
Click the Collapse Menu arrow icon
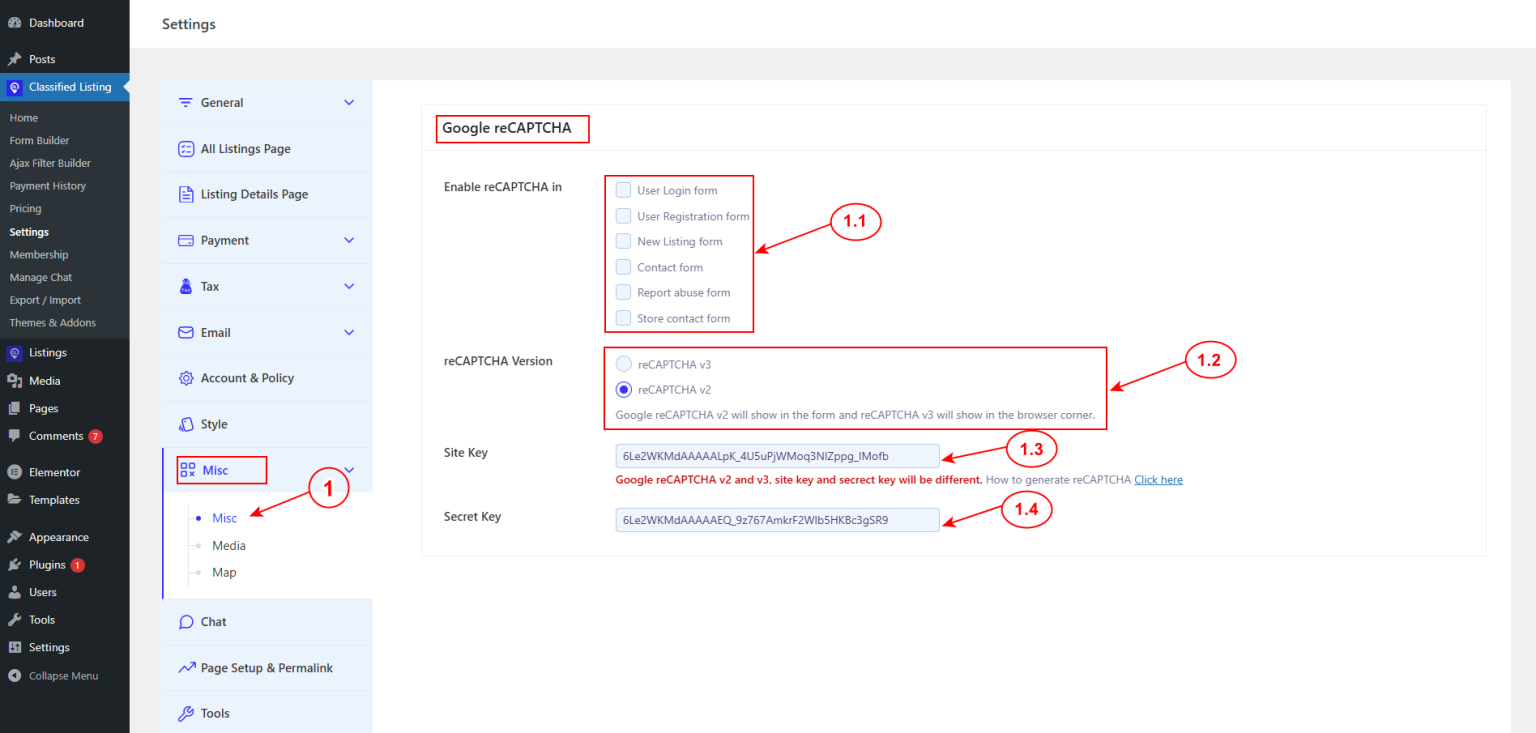15,676
